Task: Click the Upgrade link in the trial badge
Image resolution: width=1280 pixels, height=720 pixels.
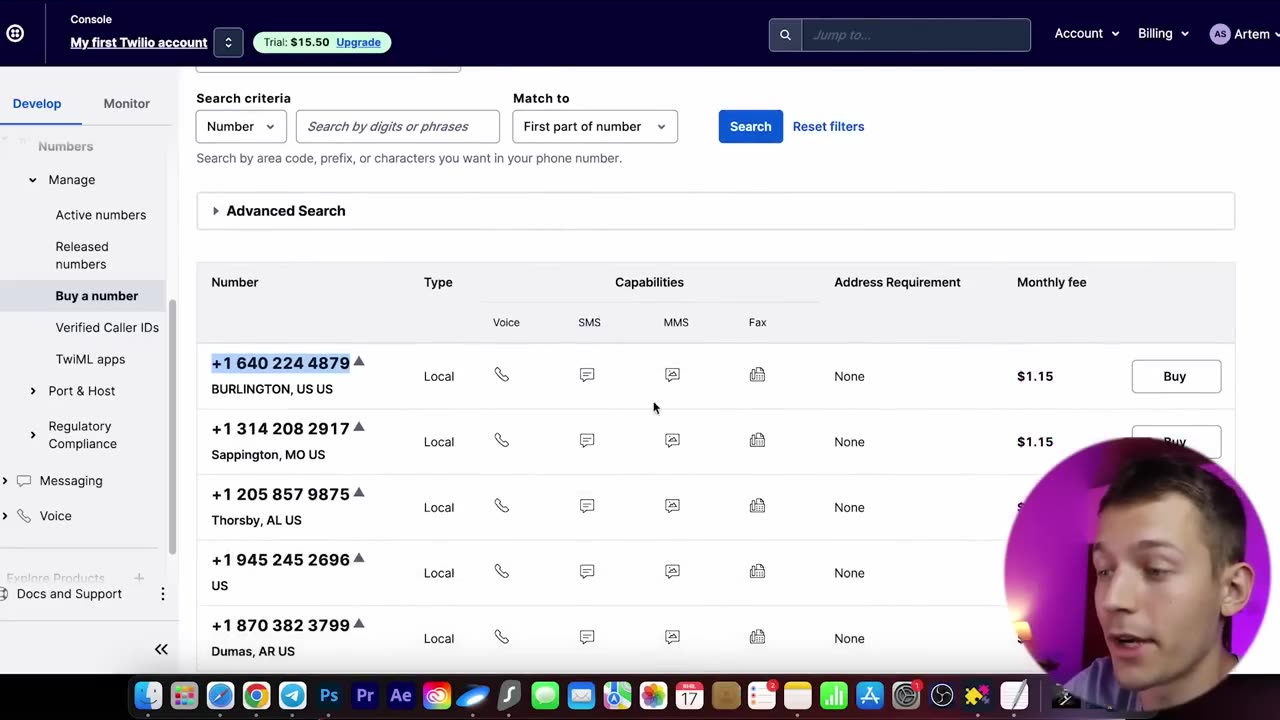Action: pos(358,42)
